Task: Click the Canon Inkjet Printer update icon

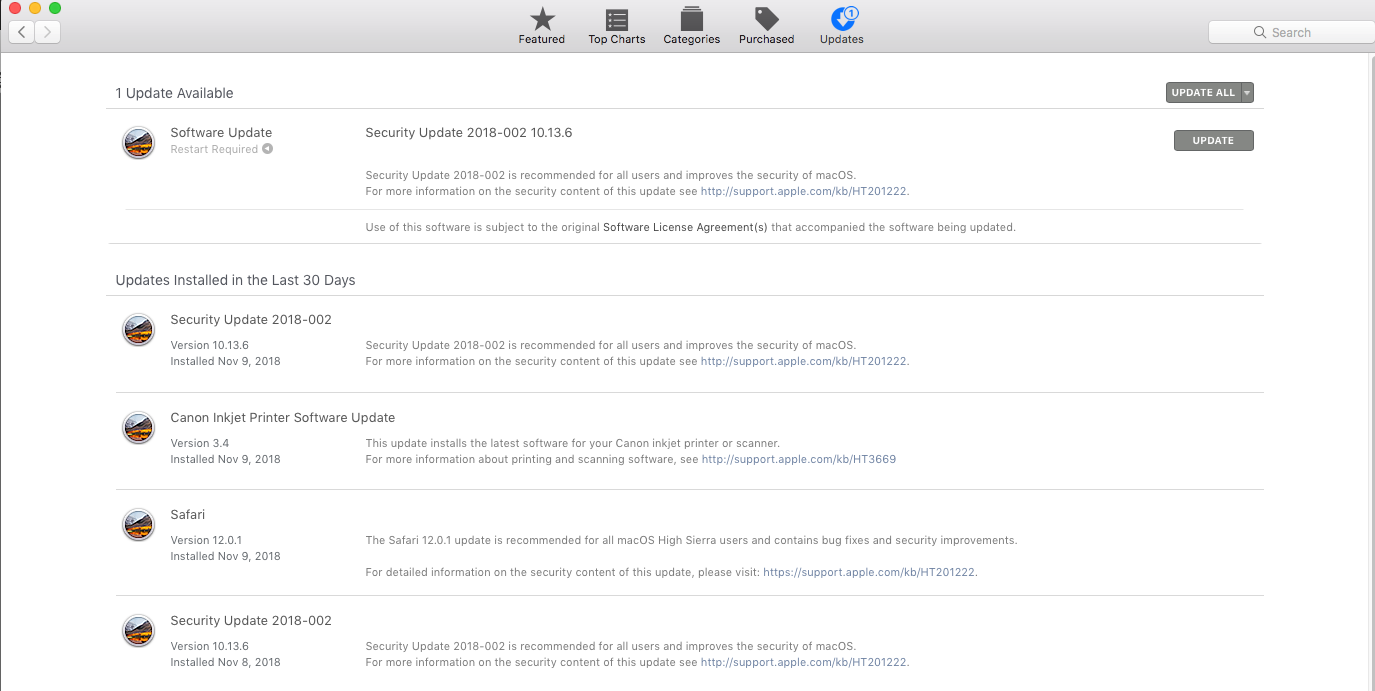Action: click(x=138, y=428)
